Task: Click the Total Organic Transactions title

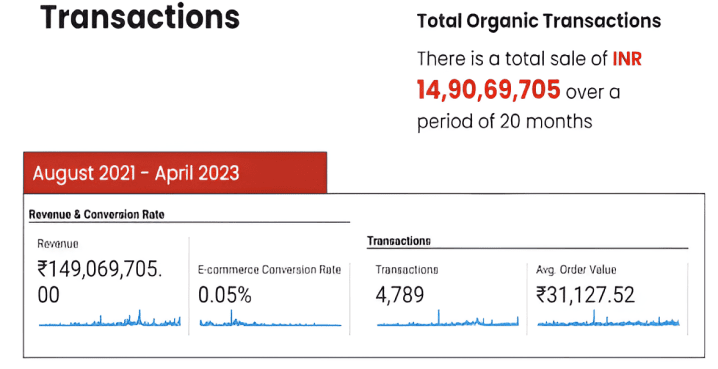Action: [x=539, y=21]
